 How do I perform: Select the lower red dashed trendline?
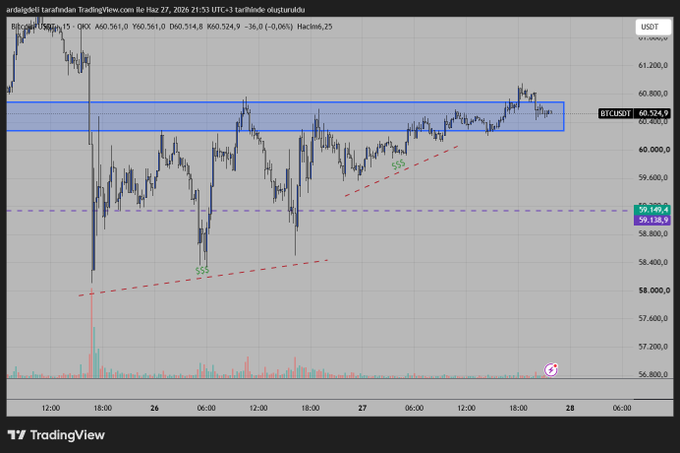click(203, 277)
